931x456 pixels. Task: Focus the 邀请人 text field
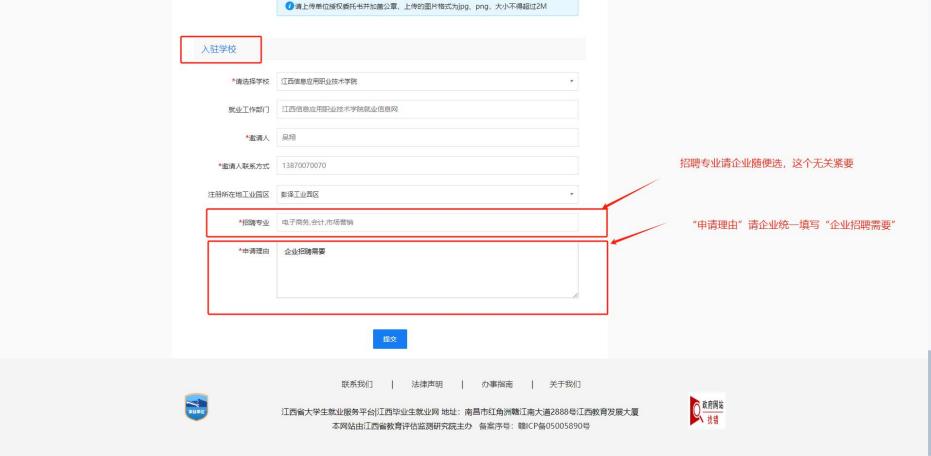tap(428, 137)
